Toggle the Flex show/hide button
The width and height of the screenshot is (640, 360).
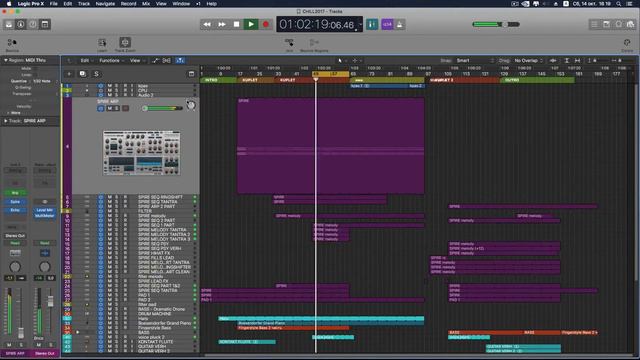(167, 60)
